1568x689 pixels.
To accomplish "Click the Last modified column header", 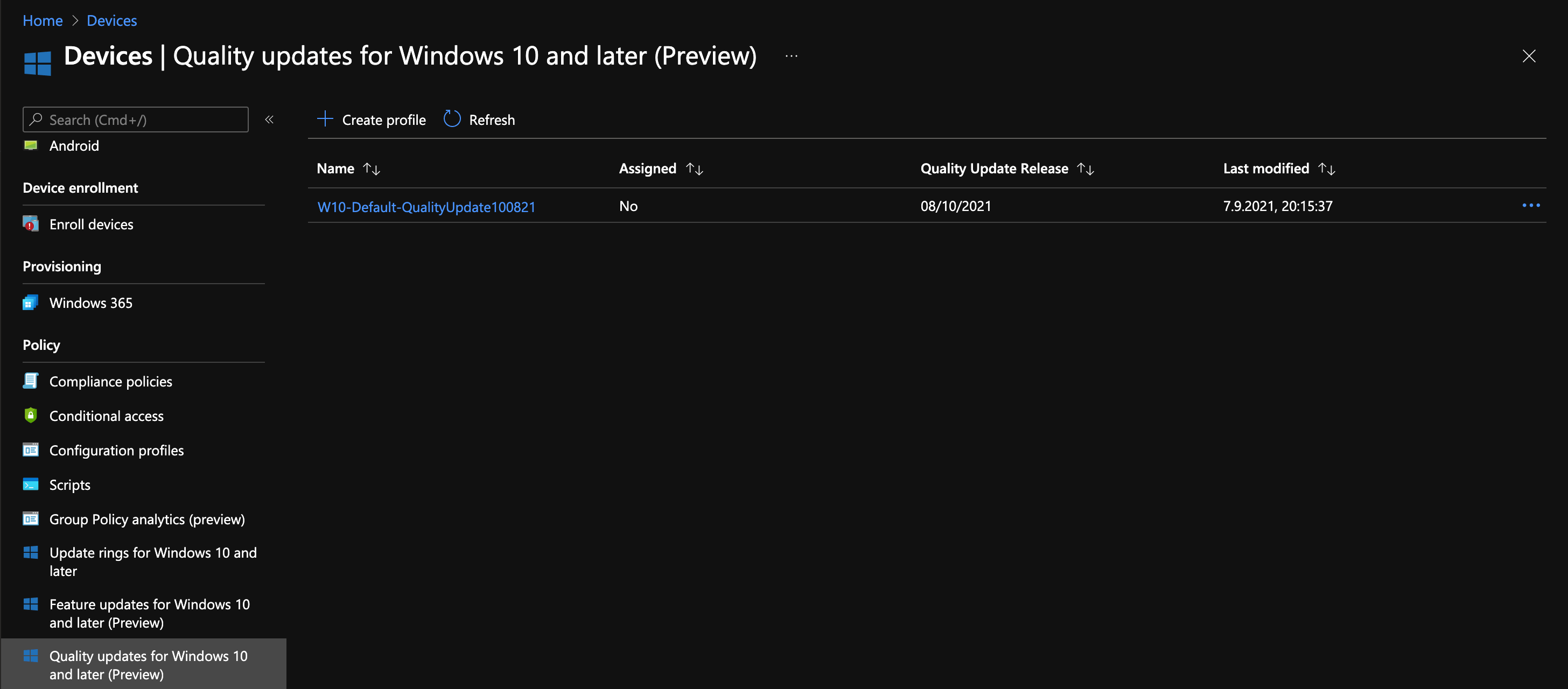I will pos(1266,168).
